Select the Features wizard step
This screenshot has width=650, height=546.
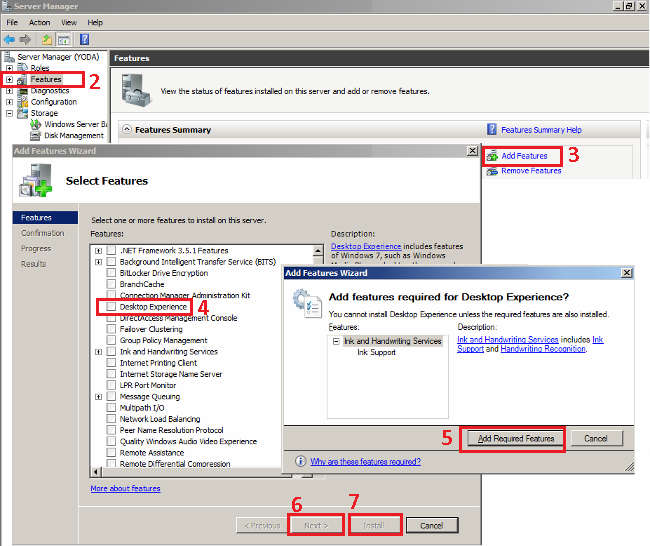45,218
